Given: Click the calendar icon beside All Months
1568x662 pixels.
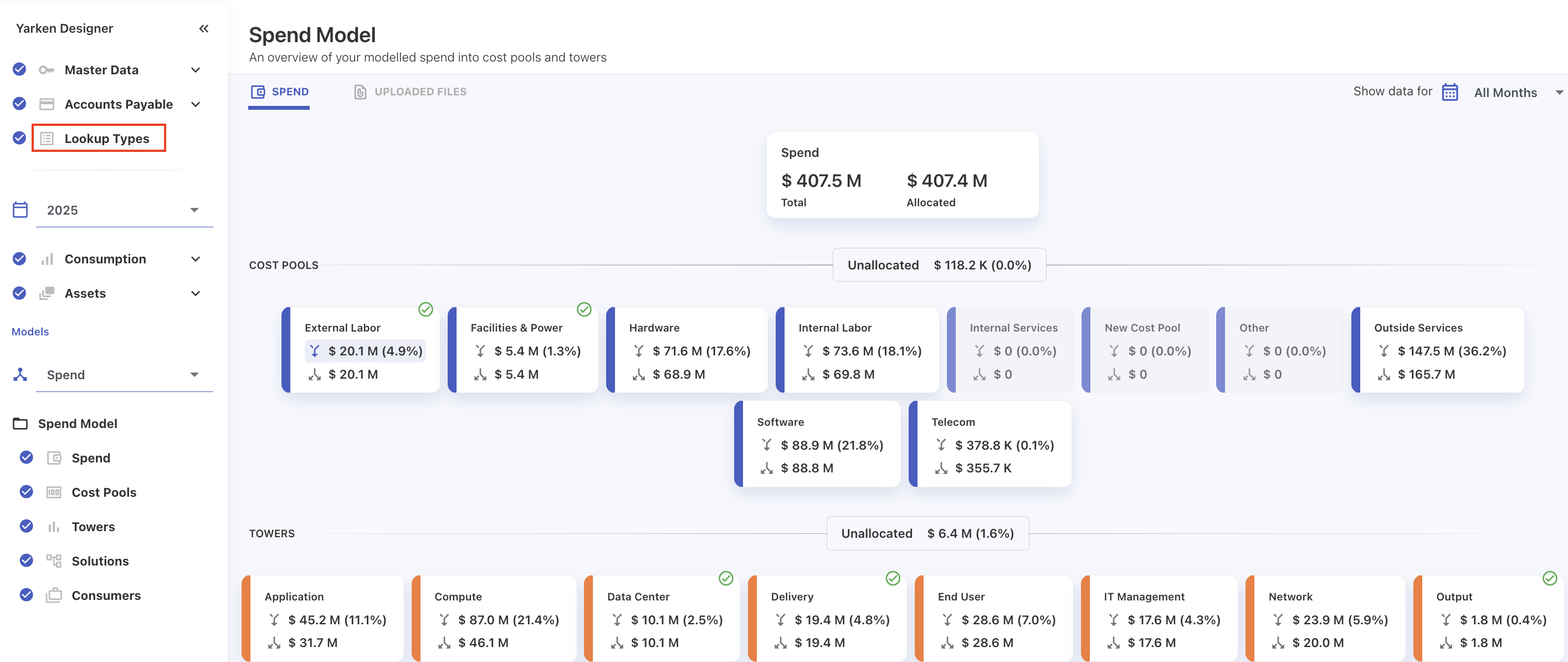Looking at the screenshot, I should [x=1450, y=92].
